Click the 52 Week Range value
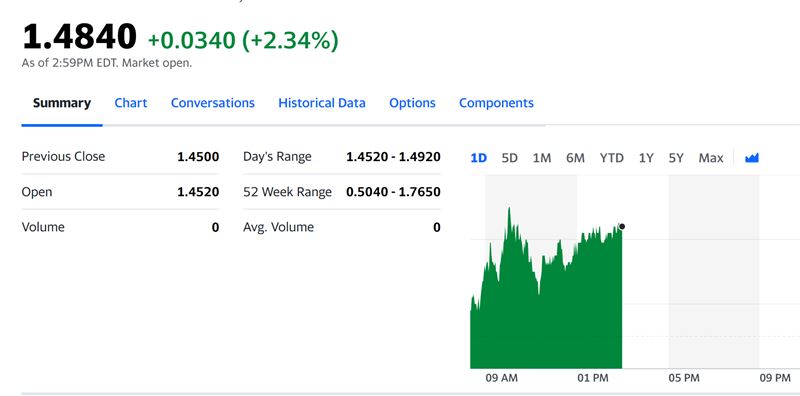800x396 pixels. coord(393,192)
